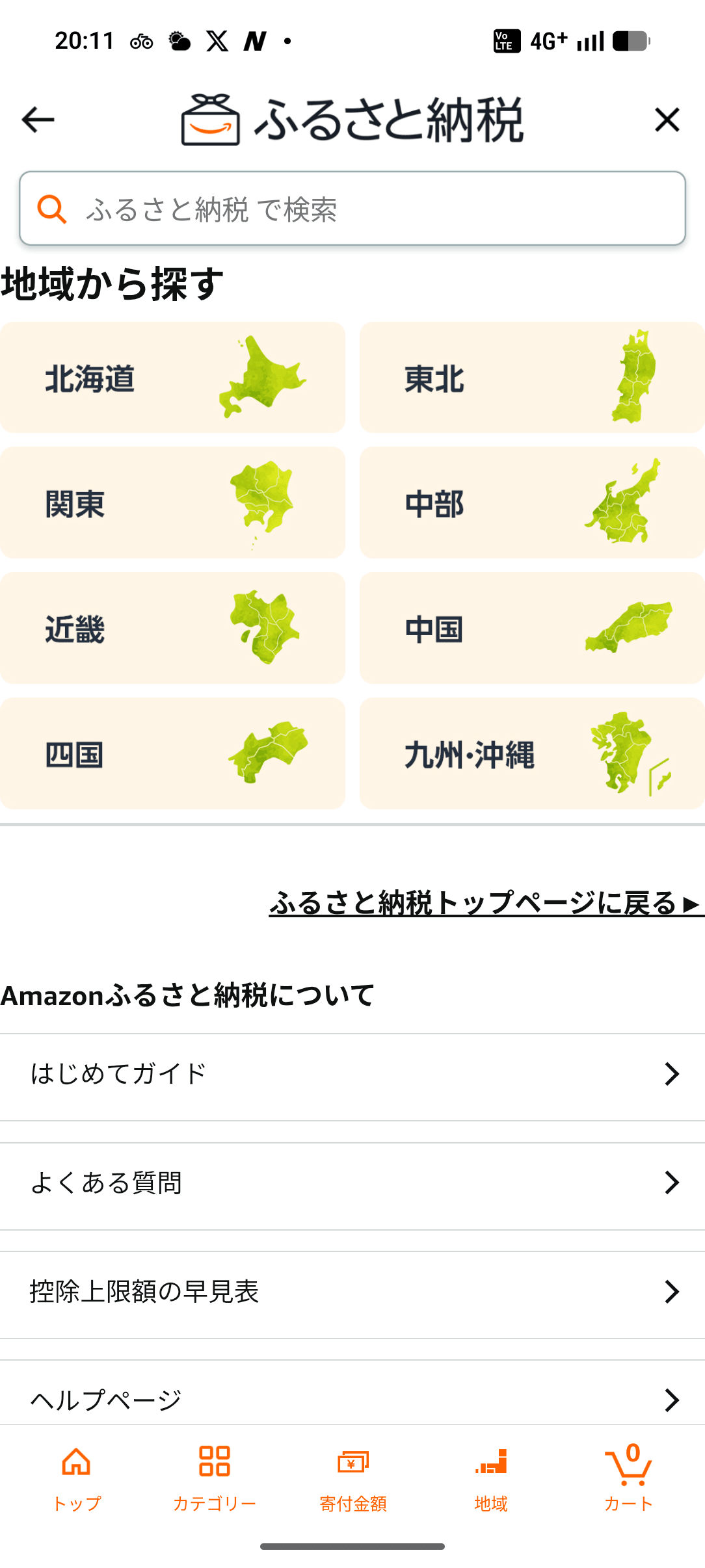Tap the 地域 icon in bottom navigation
The width and height of the screenshot is (705, 1568).
click(491, 1464)
